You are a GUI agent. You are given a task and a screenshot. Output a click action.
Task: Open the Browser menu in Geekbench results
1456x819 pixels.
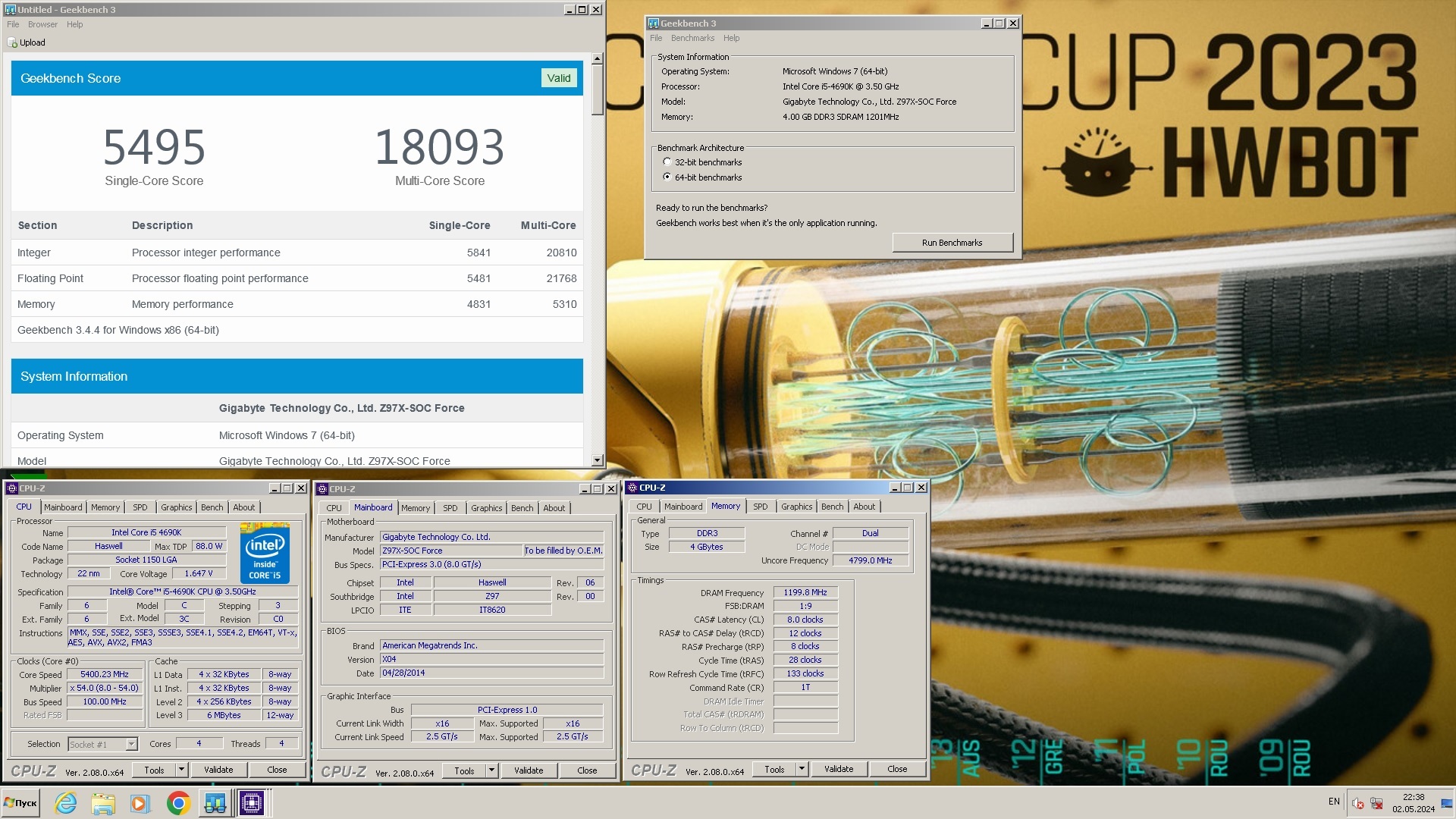point(42,24)
